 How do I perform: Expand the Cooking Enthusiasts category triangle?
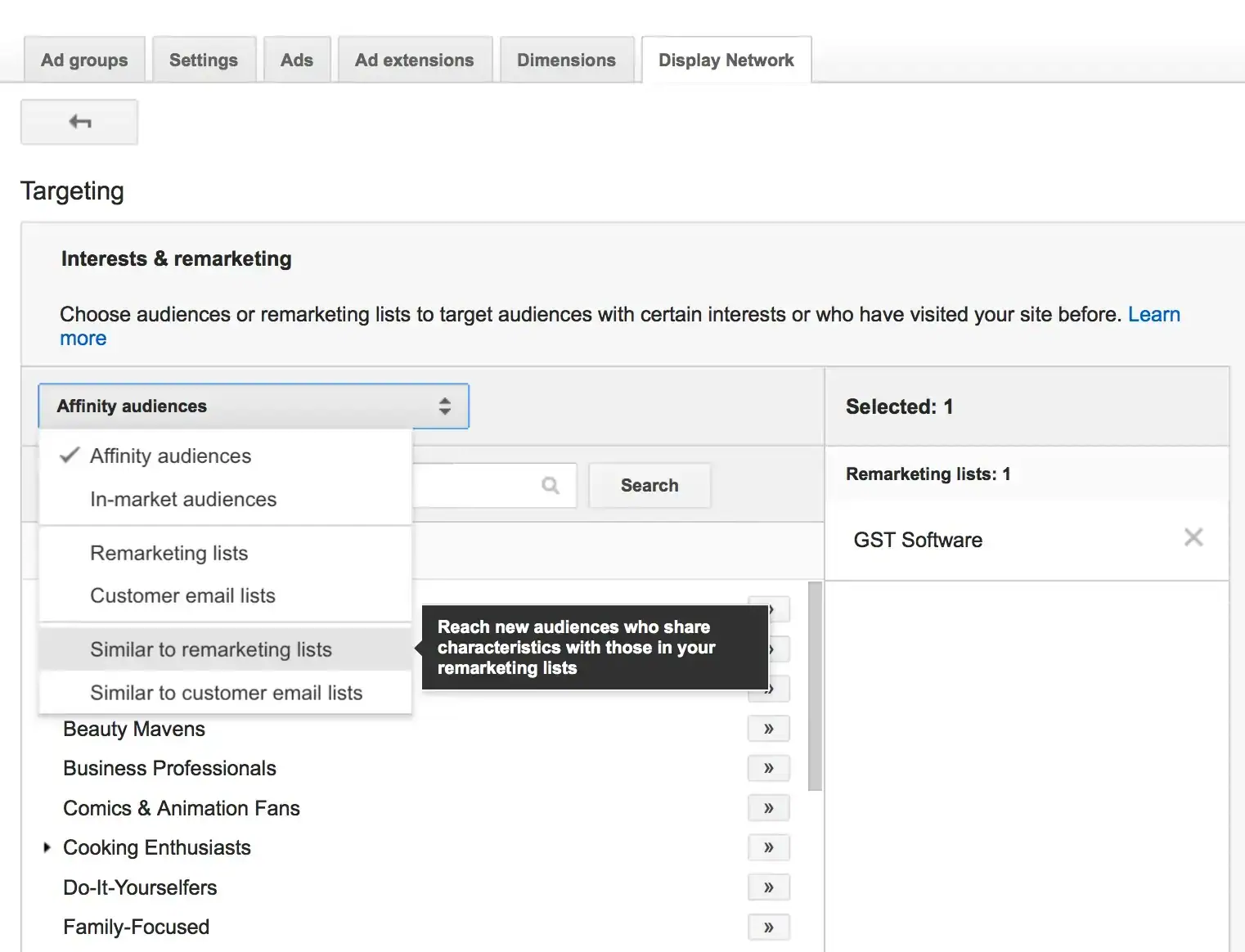47,847
